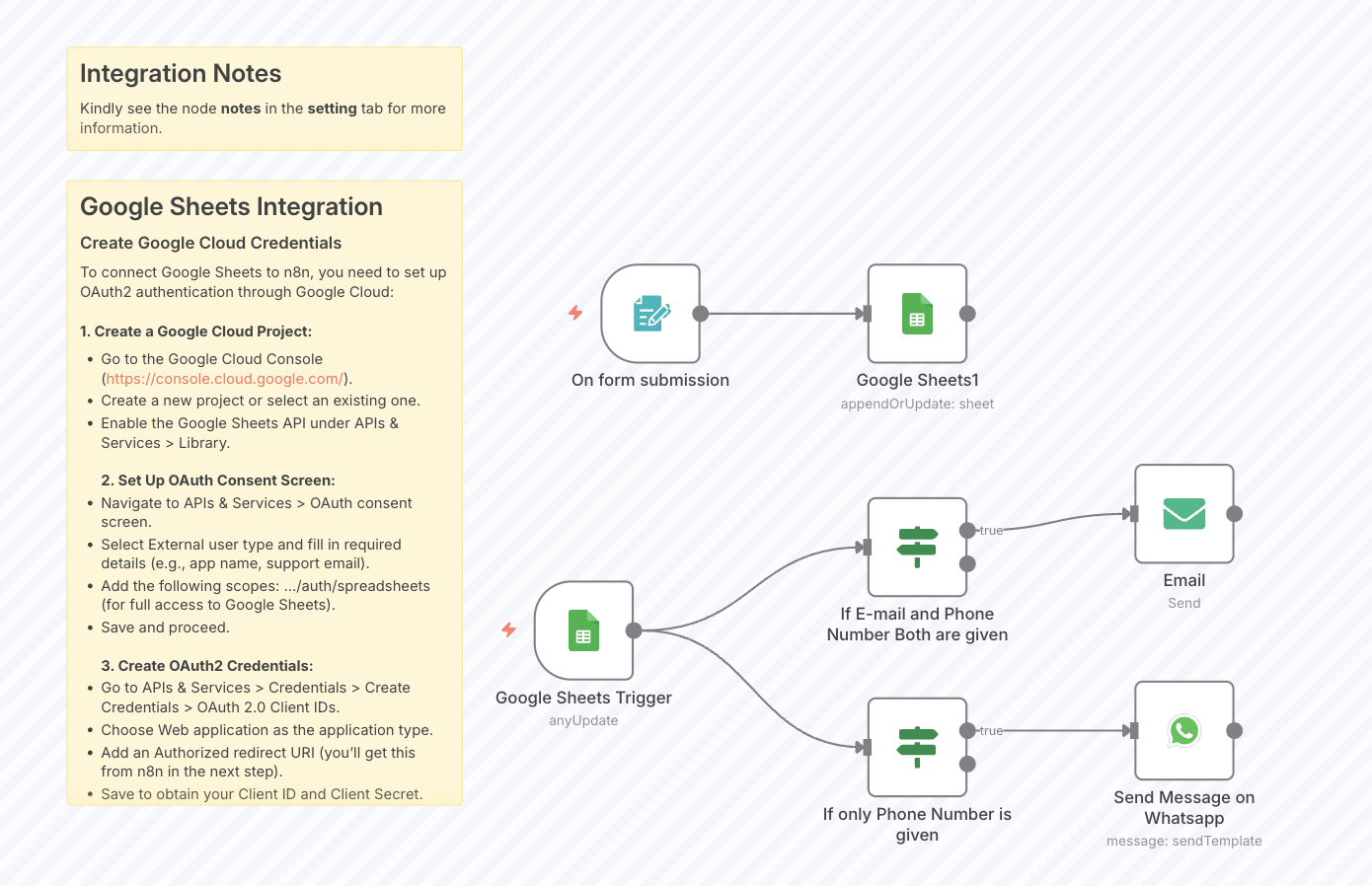Click '2. Set Up OAuth Consent Screen:' text

coord(218,480)
